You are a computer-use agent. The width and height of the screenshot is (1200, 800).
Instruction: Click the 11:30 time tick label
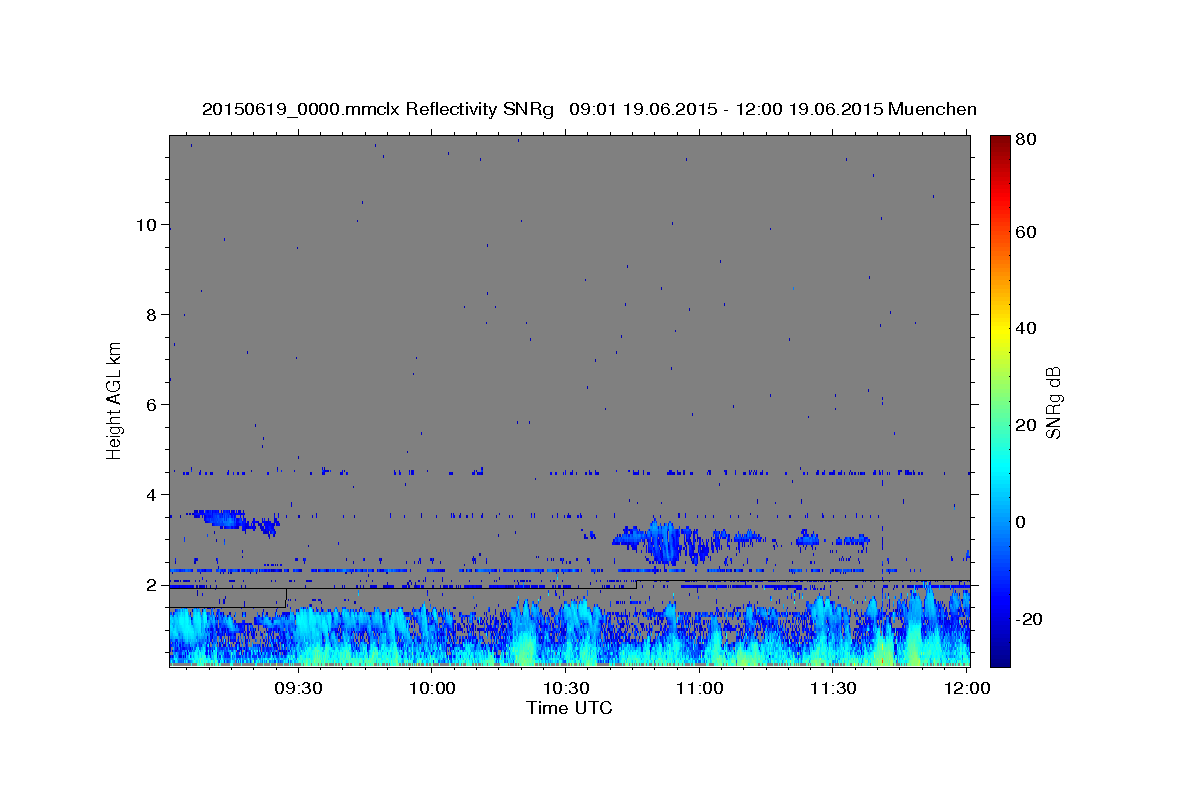click(x=833, y=688)
